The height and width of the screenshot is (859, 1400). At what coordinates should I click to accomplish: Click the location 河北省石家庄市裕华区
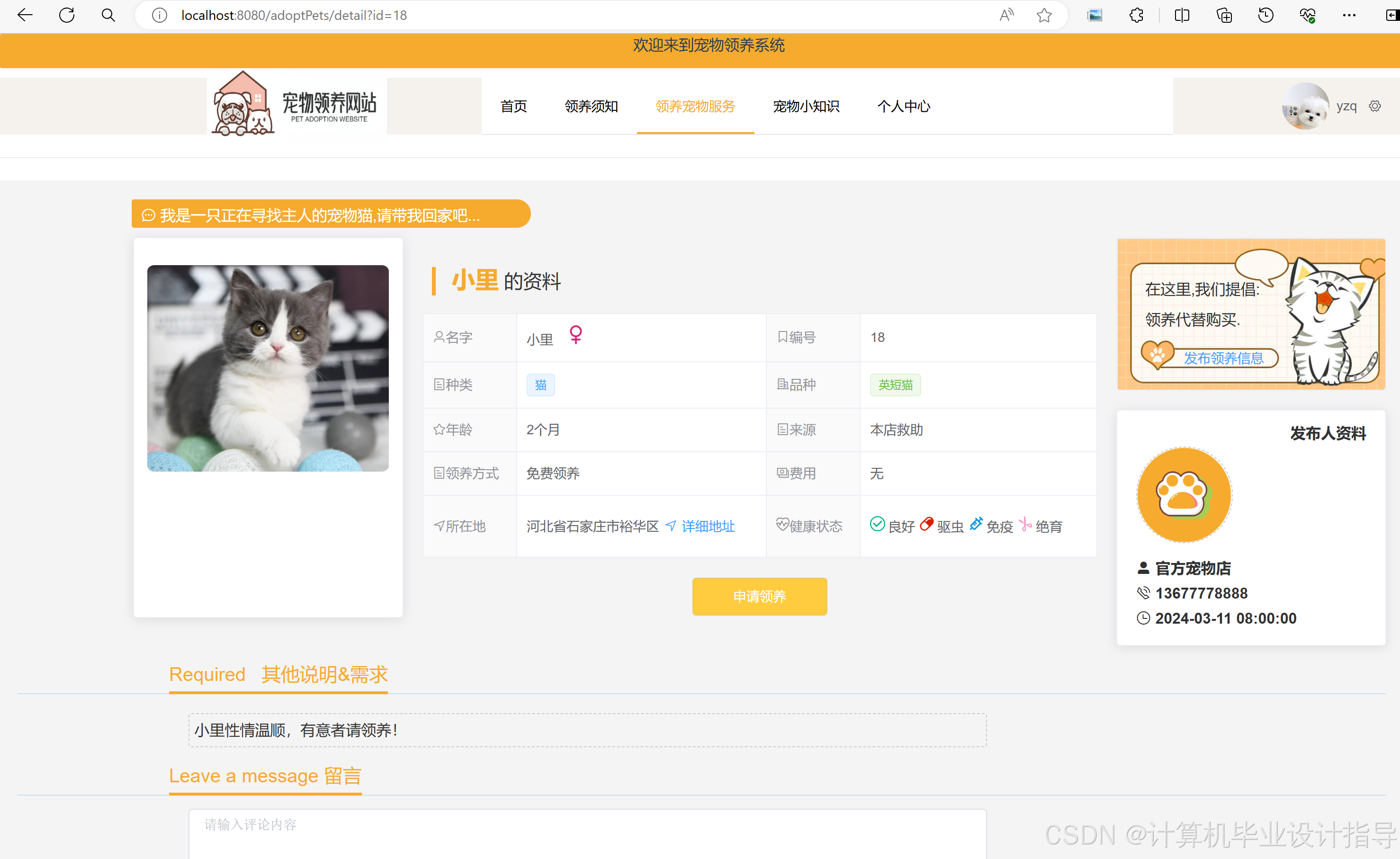pos(592,526)
